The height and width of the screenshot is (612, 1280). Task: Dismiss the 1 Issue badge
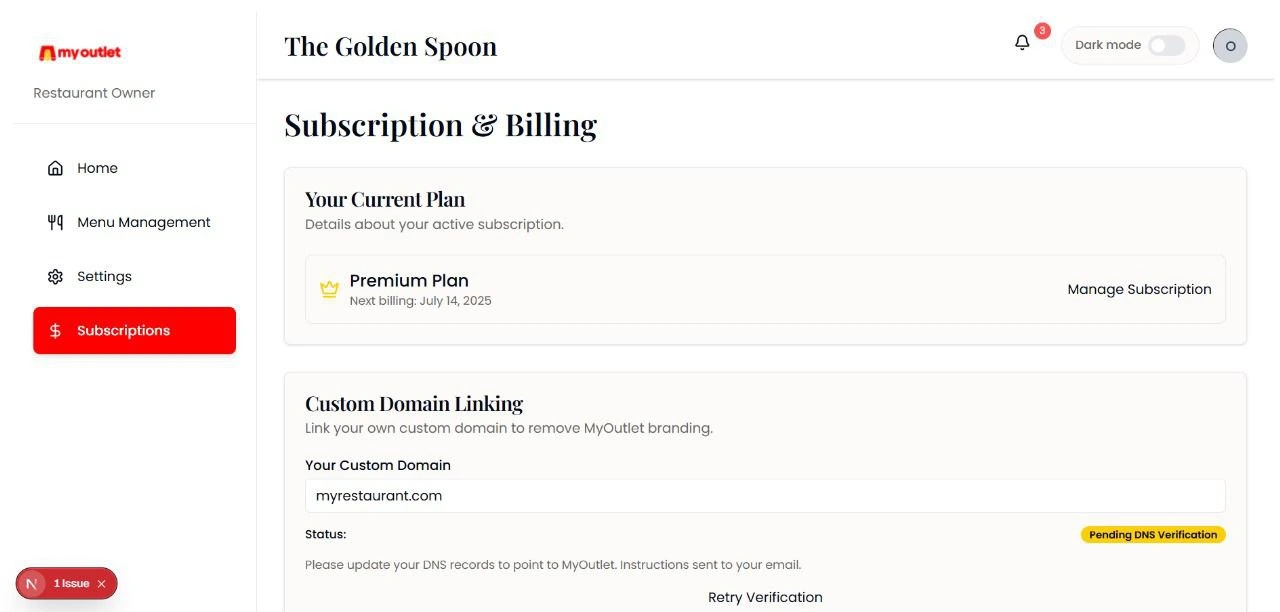pos(102,584)
